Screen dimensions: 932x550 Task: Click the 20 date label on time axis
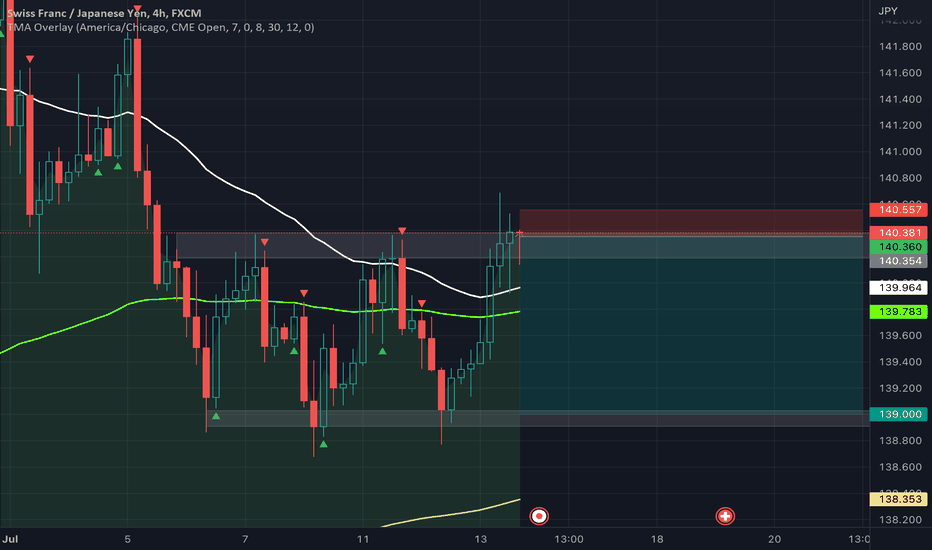coord(774,539)
